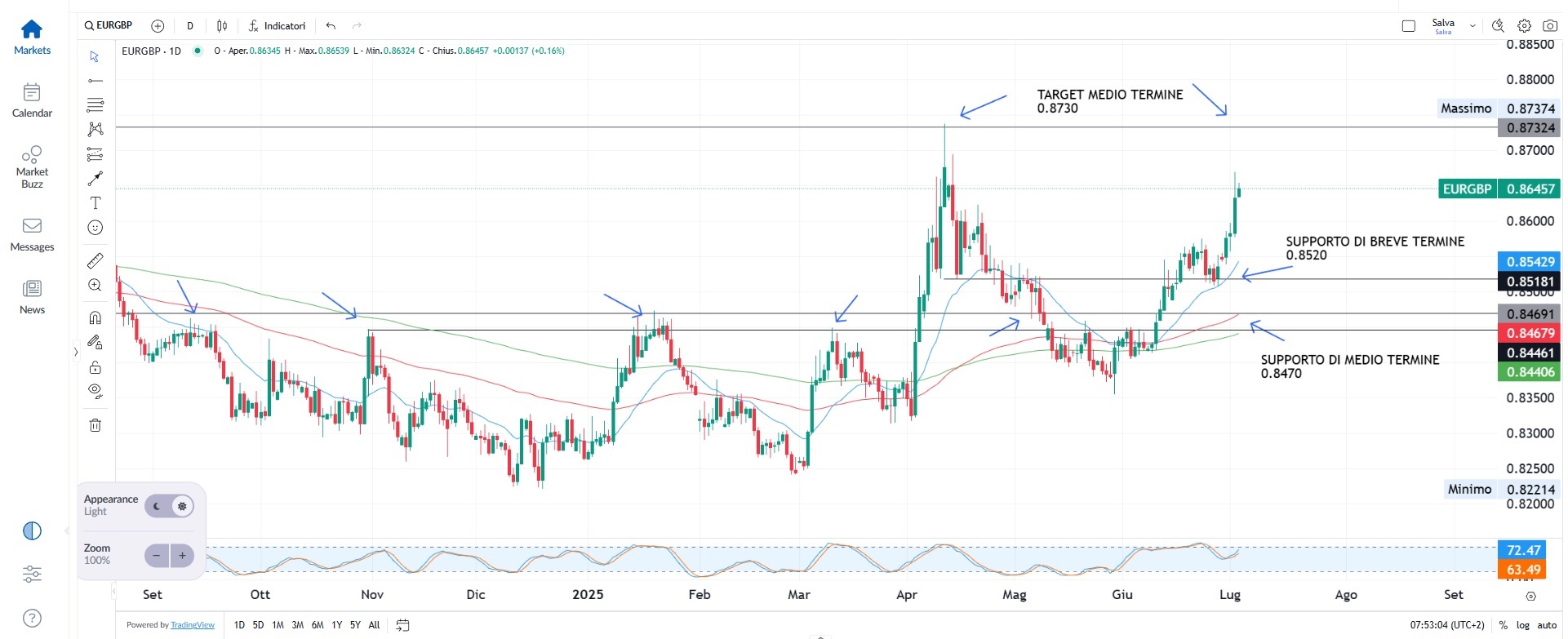Follow the TradingView link
This screenshot has height=639, width=1568.
click(192, 625)
